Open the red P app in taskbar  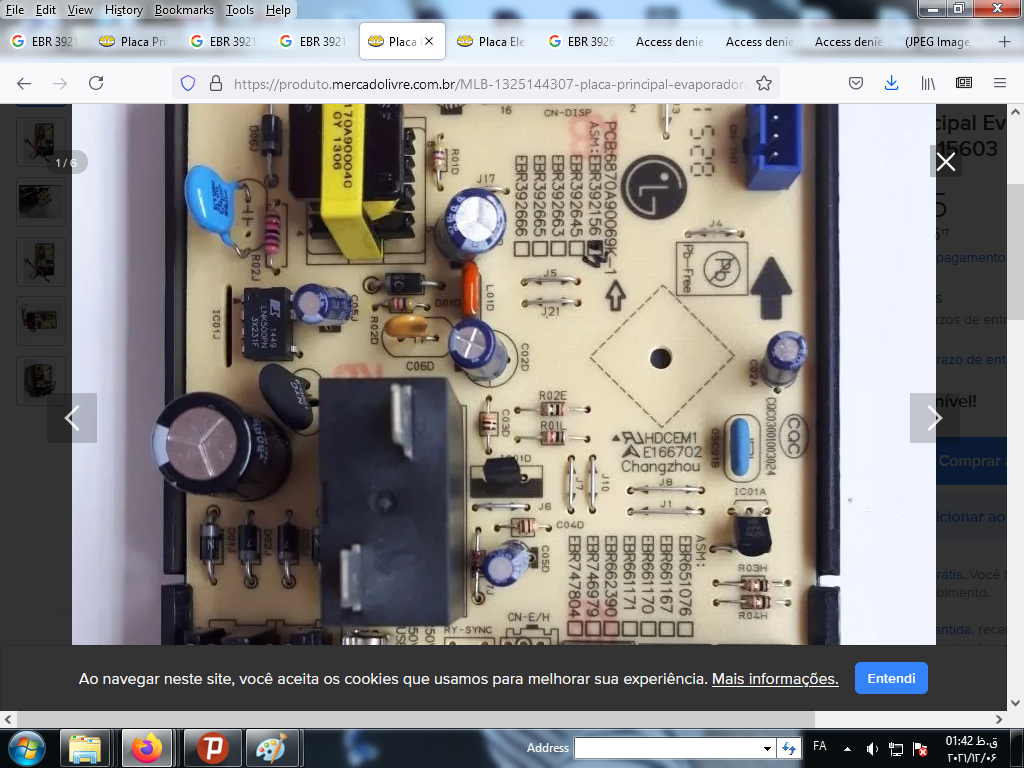click(213, 748)
